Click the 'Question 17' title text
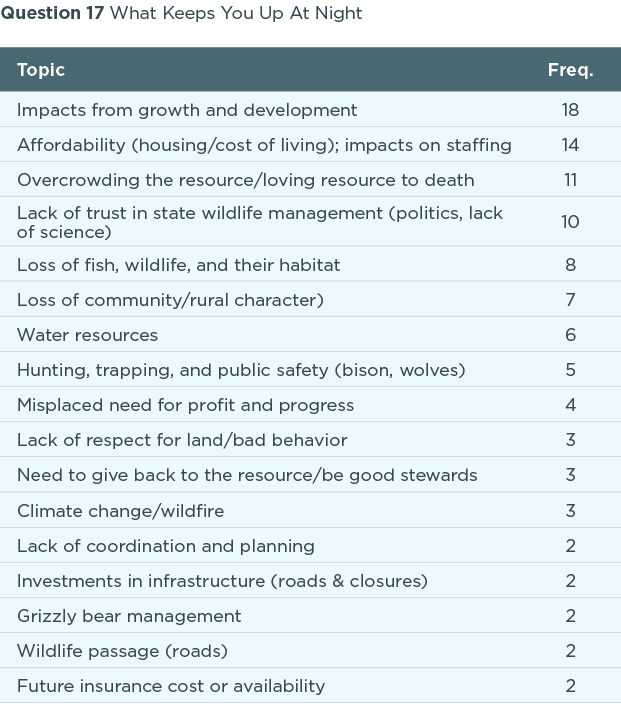 [x=53, y=13]
